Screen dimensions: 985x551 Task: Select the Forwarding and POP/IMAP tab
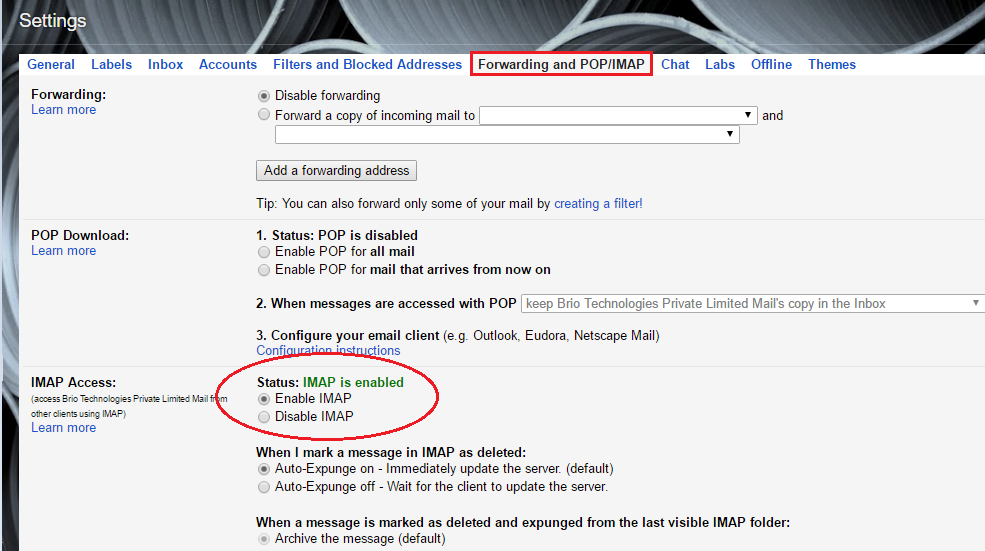pyautogui.click(x=561, y=64)
